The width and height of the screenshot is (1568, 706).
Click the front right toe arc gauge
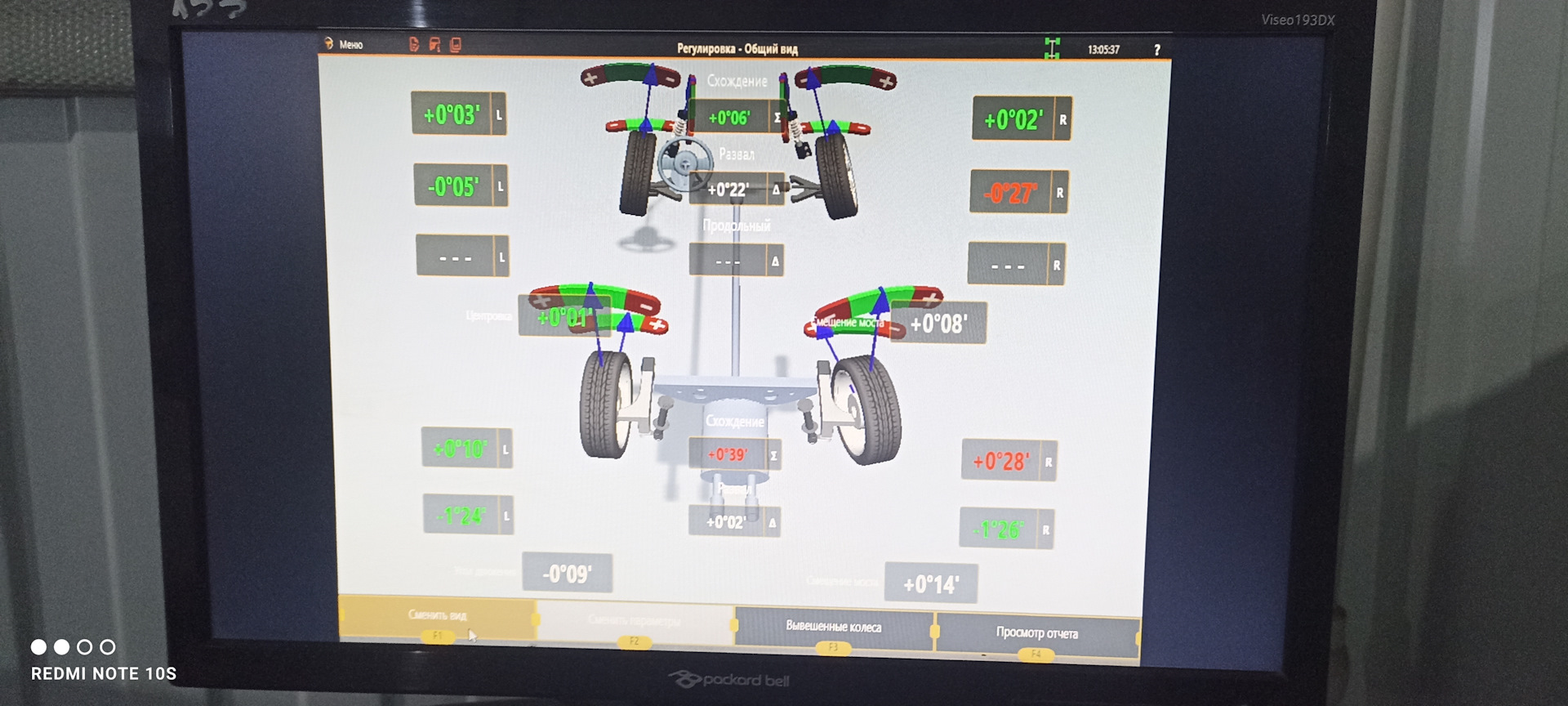click(x=845, y=77)
